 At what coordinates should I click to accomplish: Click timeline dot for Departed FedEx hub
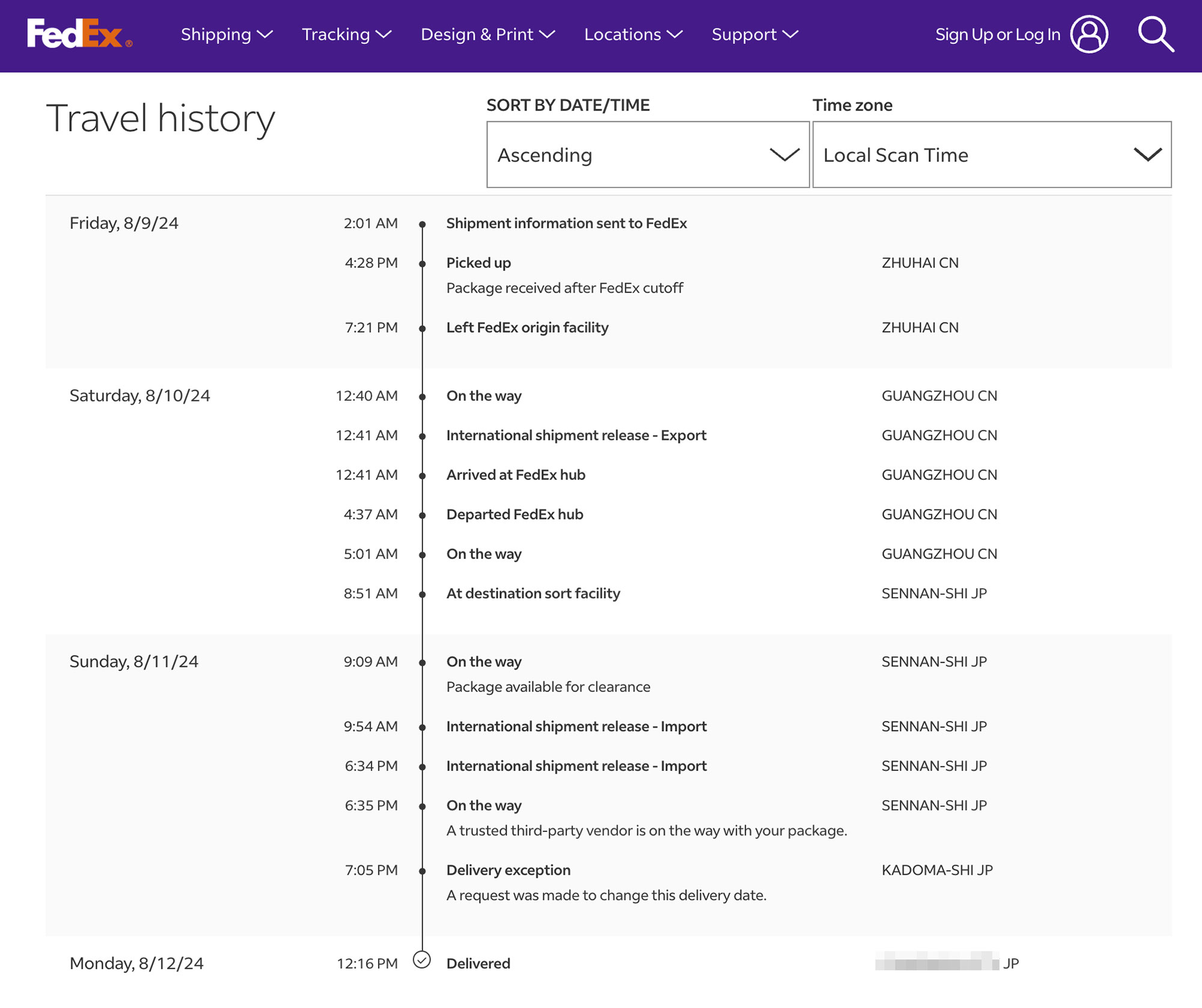point(423,515)
